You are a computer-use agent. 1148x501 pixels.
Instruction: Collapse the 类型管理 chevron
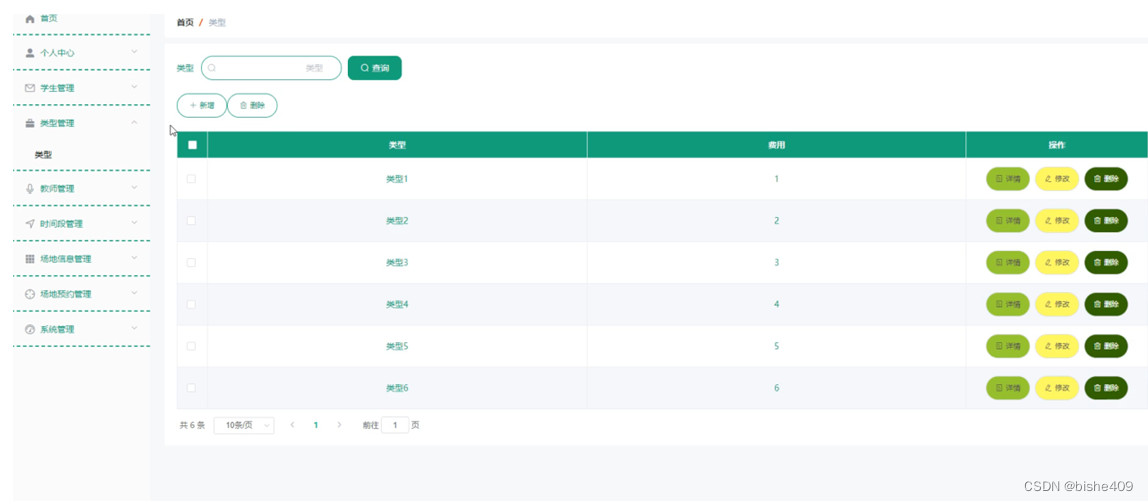point(134,122)
